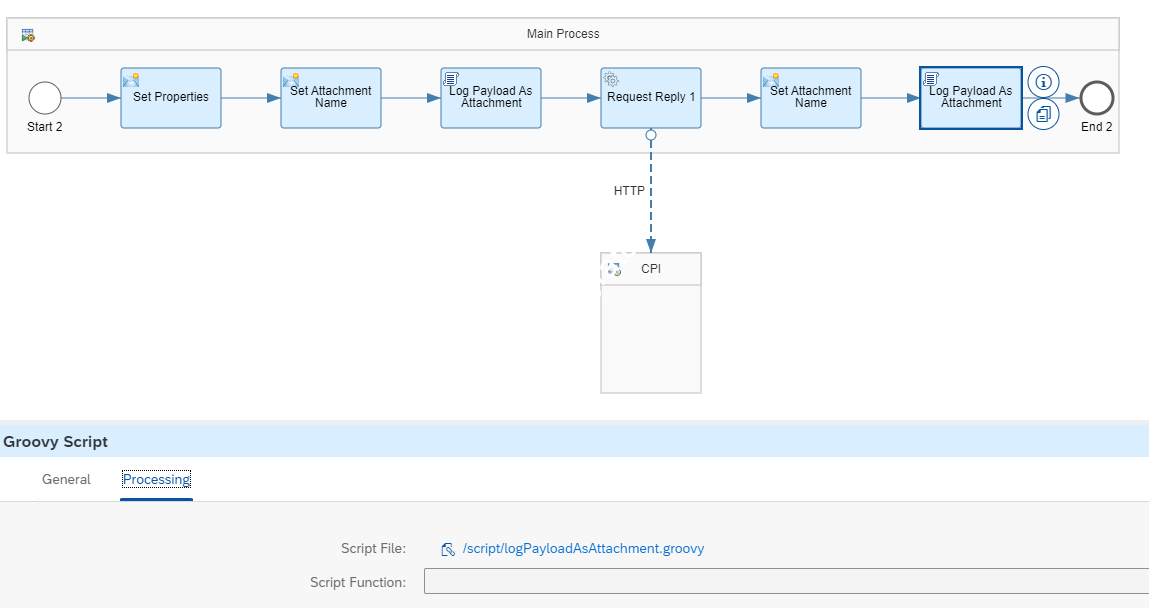The width and height of the screenshot is (1149, 608).
Task: Open the logPayloadAsAttachment.groovy script link
Action: pos(583,549)
